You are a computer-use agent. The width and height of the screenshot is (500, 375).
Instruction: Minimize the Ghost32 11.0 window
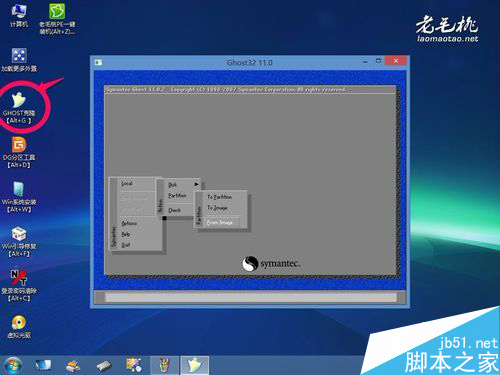point(365,62)
